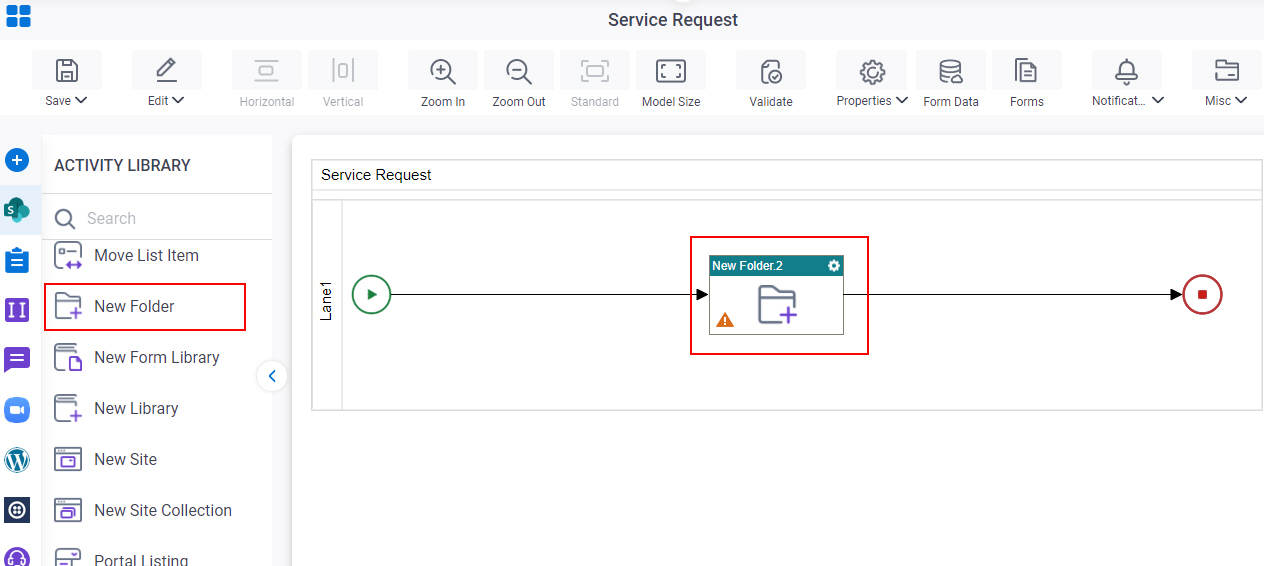Viewport: 1264px width, 566px height.
Task: Open the Forms document icon
Action: [x=1026, y=70]
